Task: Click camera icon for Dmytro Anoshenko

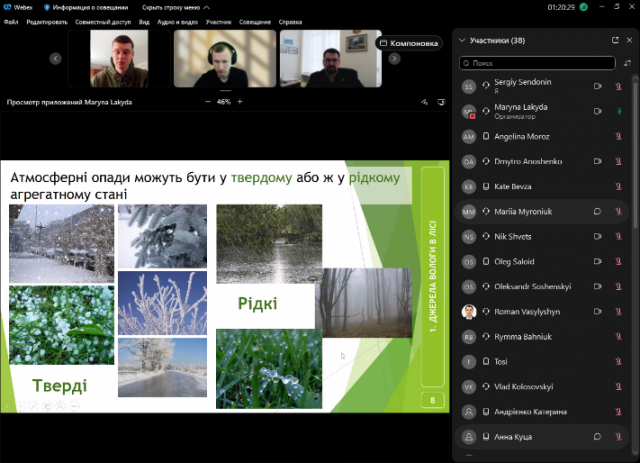Action: [x=598, y=161]
